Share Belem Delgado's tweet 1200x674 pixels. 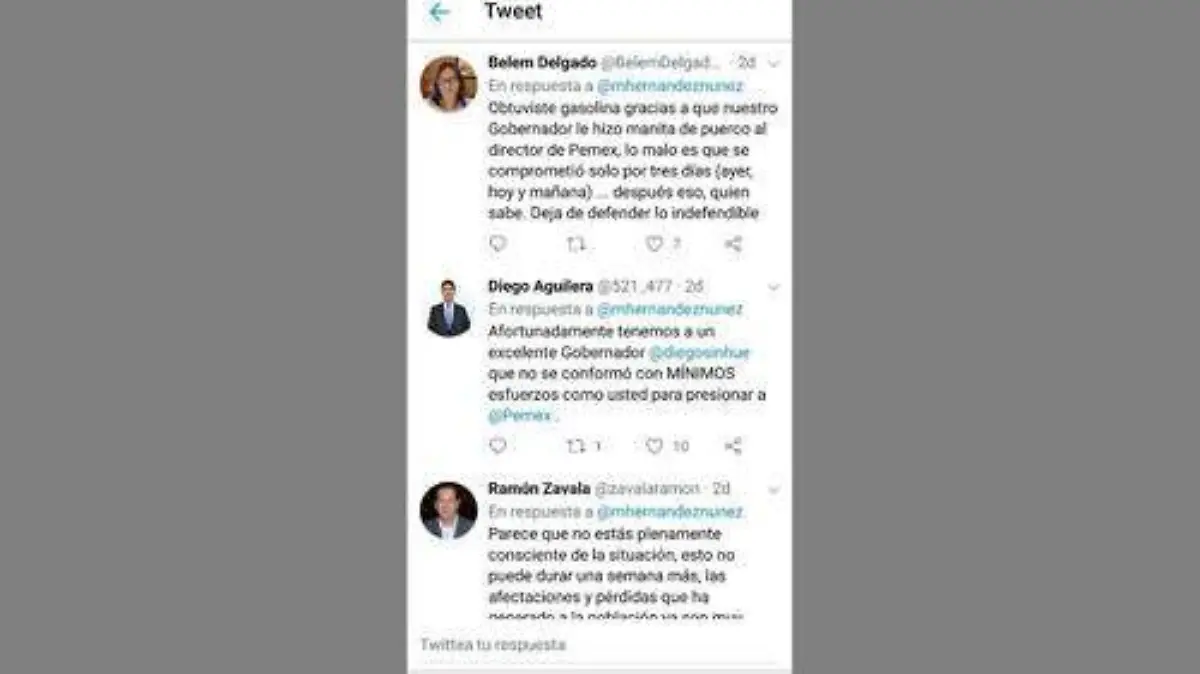(733, 243)
